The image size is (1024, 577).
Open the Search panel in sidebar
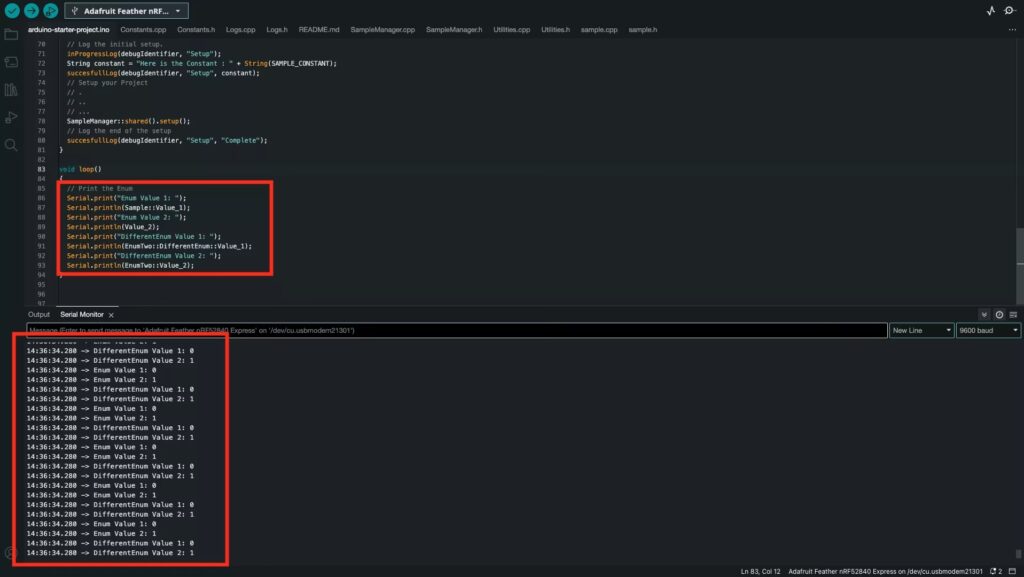click(12, 145)
